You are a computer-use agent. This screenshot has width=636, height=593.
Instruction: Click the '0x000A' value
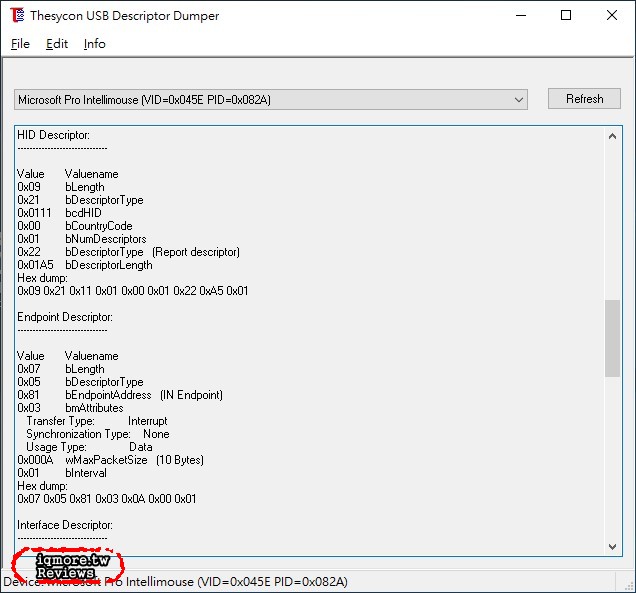pos(35,460)
